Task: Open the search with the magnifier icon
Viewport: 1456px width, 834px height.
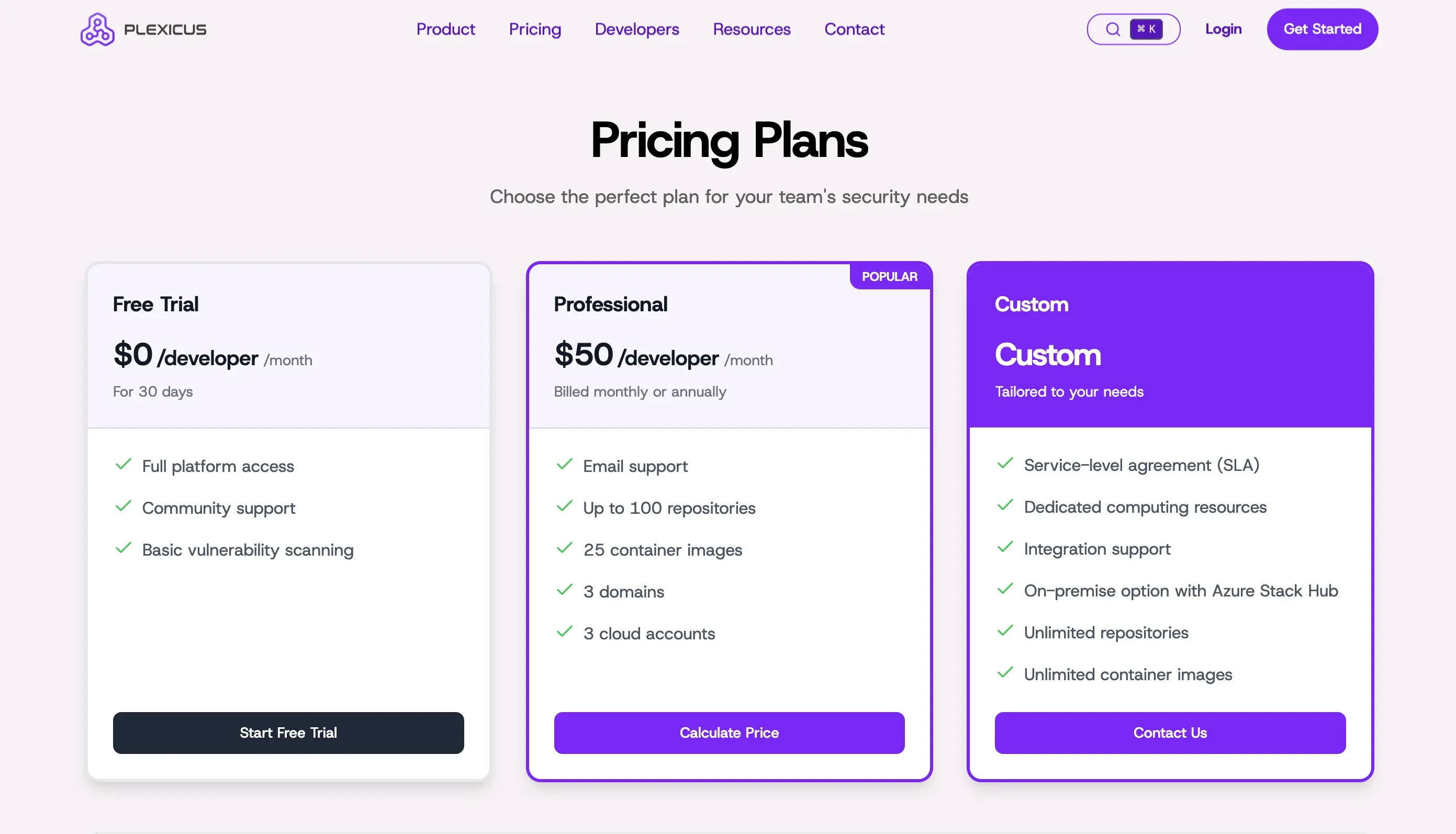Action: 1112,29
